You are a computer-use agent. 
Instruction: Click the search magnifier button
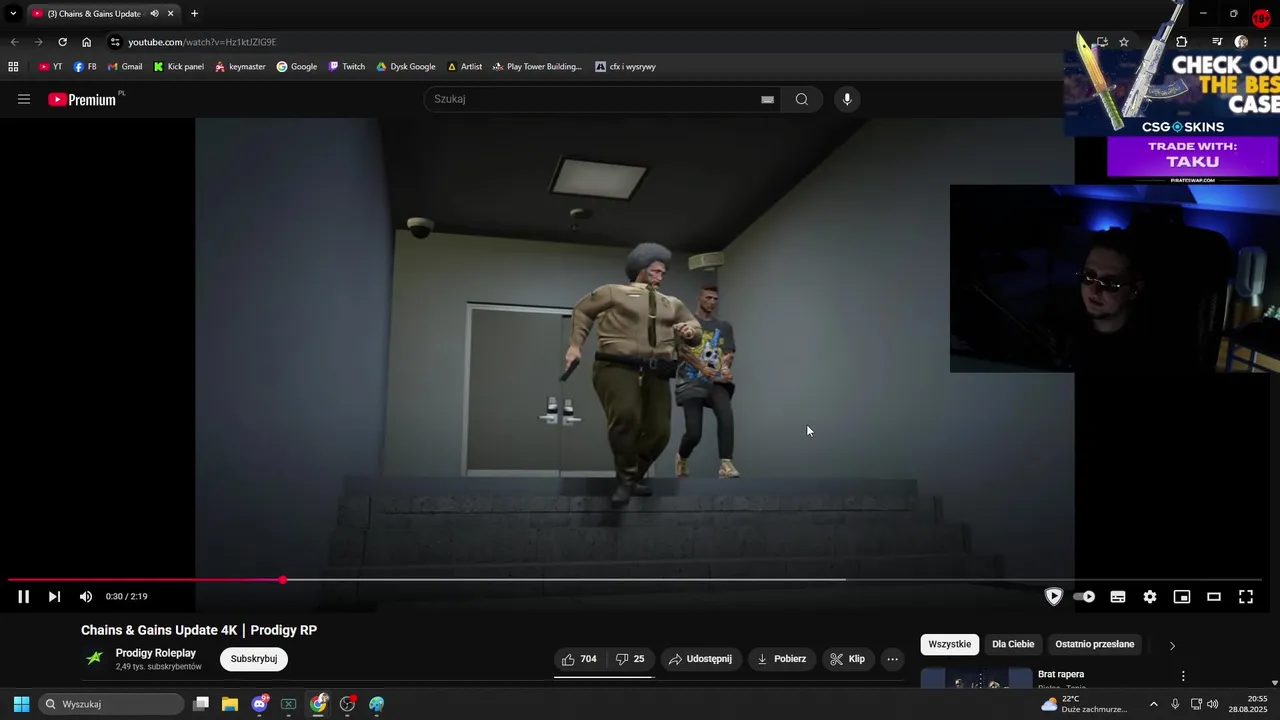tap(802, 99)
